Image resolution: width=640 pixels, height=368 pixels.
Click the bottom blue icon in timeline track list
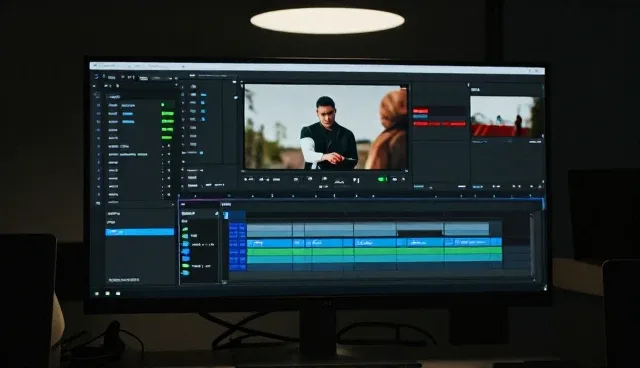point(185,272)
